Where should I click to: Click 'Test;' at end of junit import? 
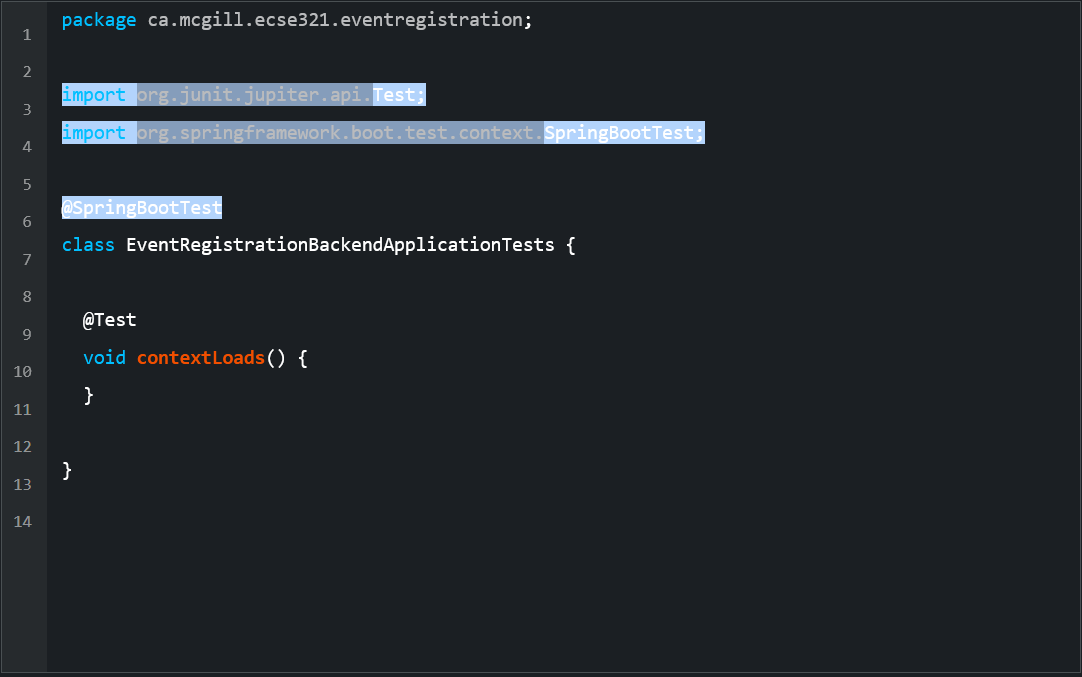(x=399, y=95)
